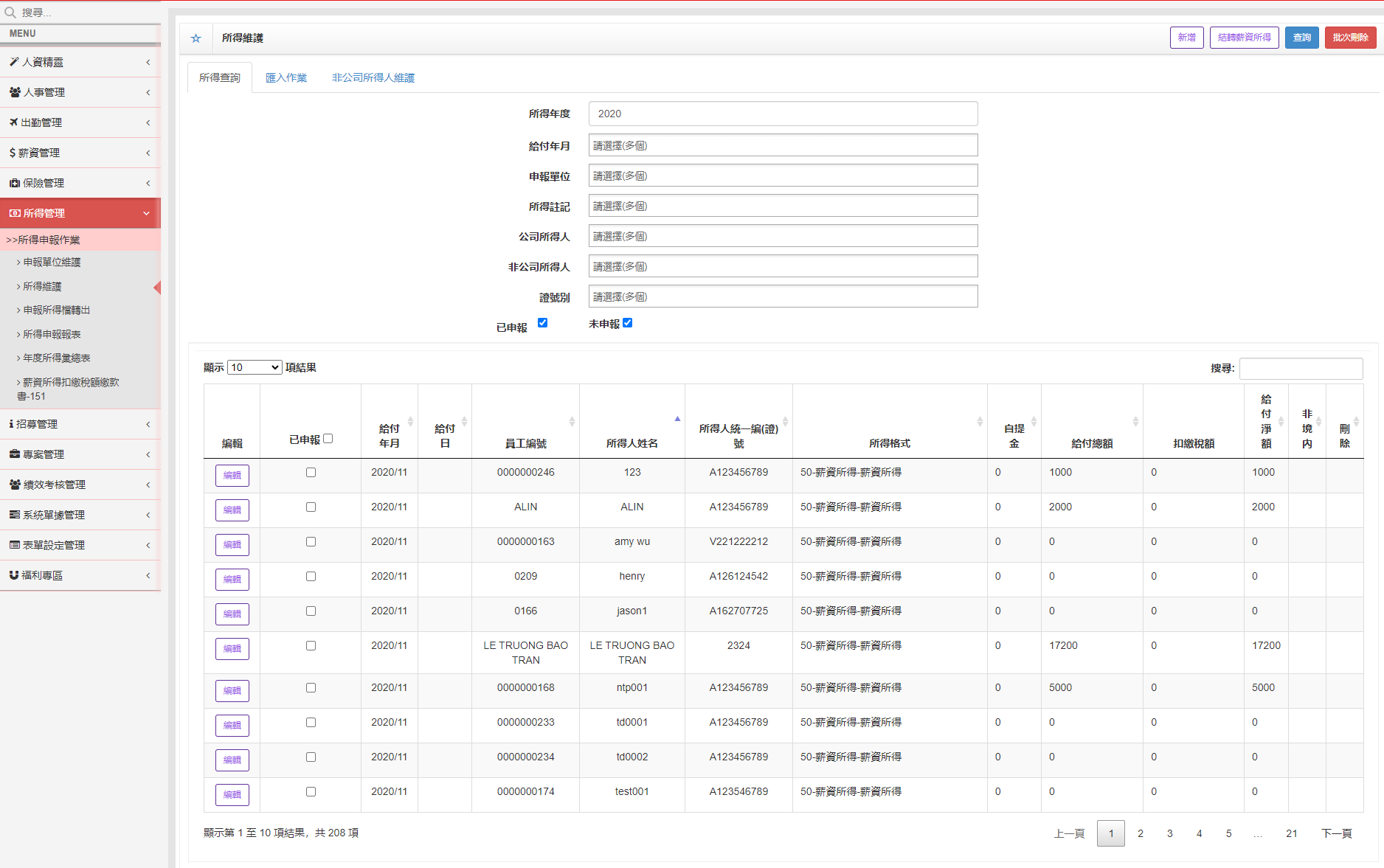Image resolution: width=1384 pixels, height=868 pixels.
Task: Check the checkbox for employee 0000000246
Action: pos(311,473)
